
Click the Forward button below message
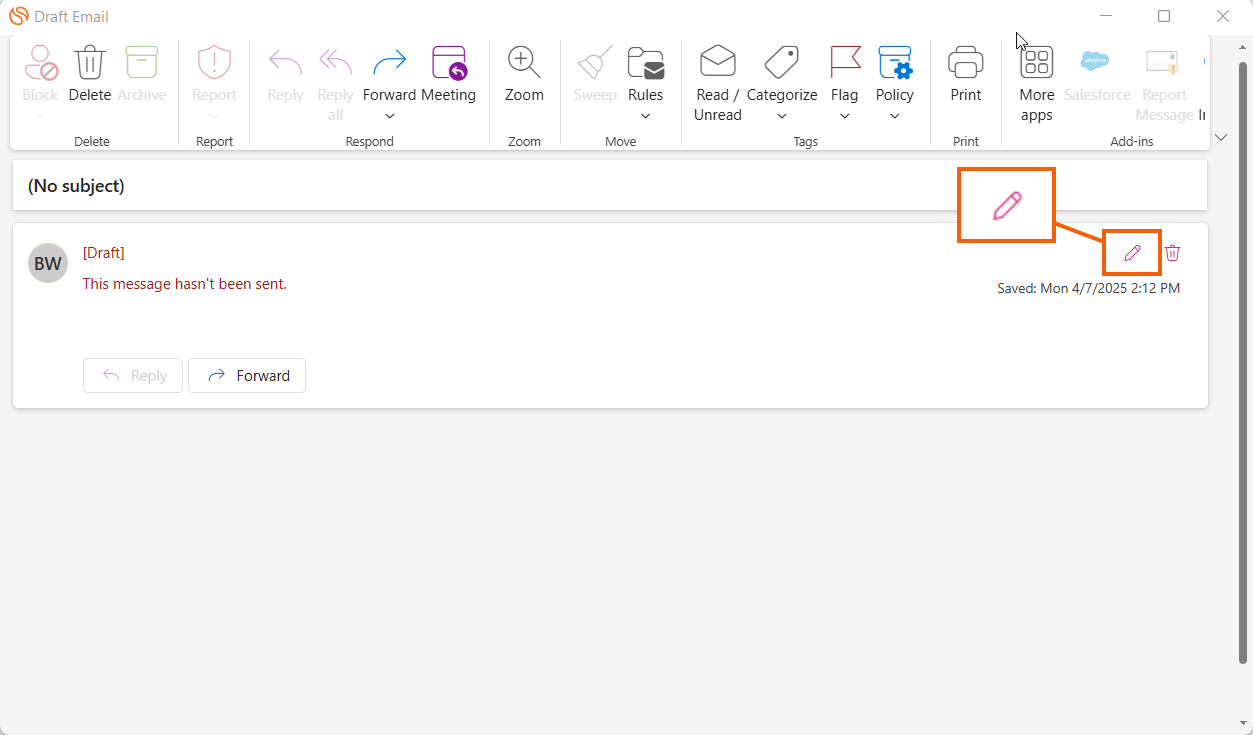247,376
